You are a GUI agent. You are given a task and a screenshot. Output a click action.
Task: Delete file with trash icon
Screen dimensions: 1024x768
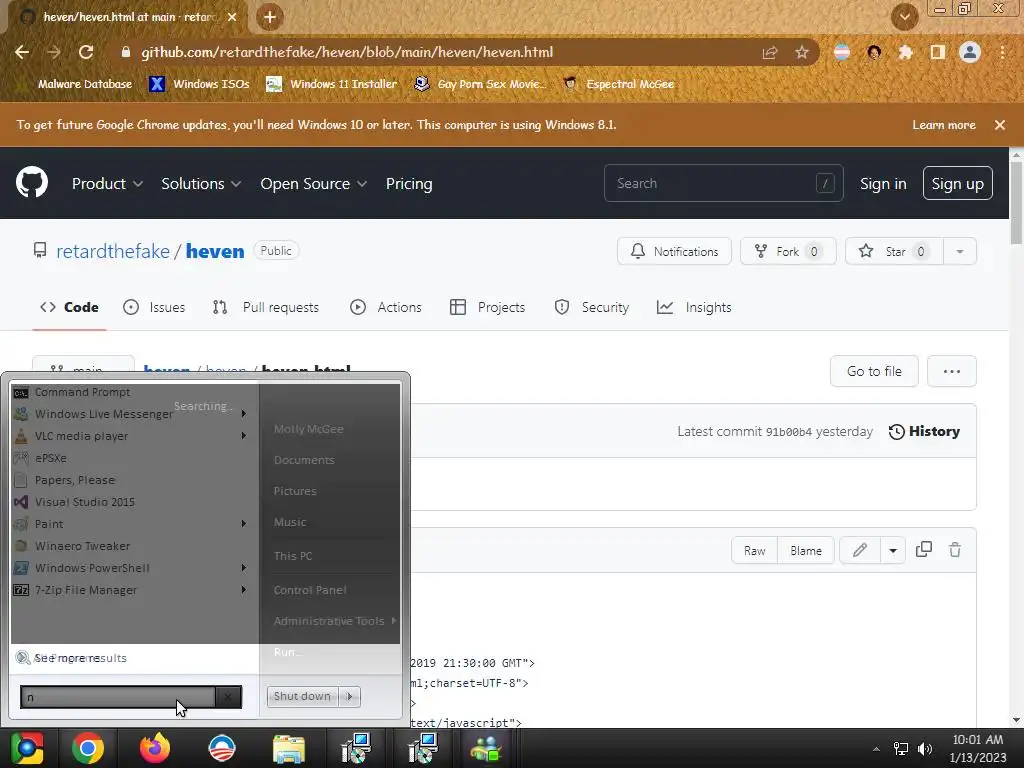click(955, 550)
